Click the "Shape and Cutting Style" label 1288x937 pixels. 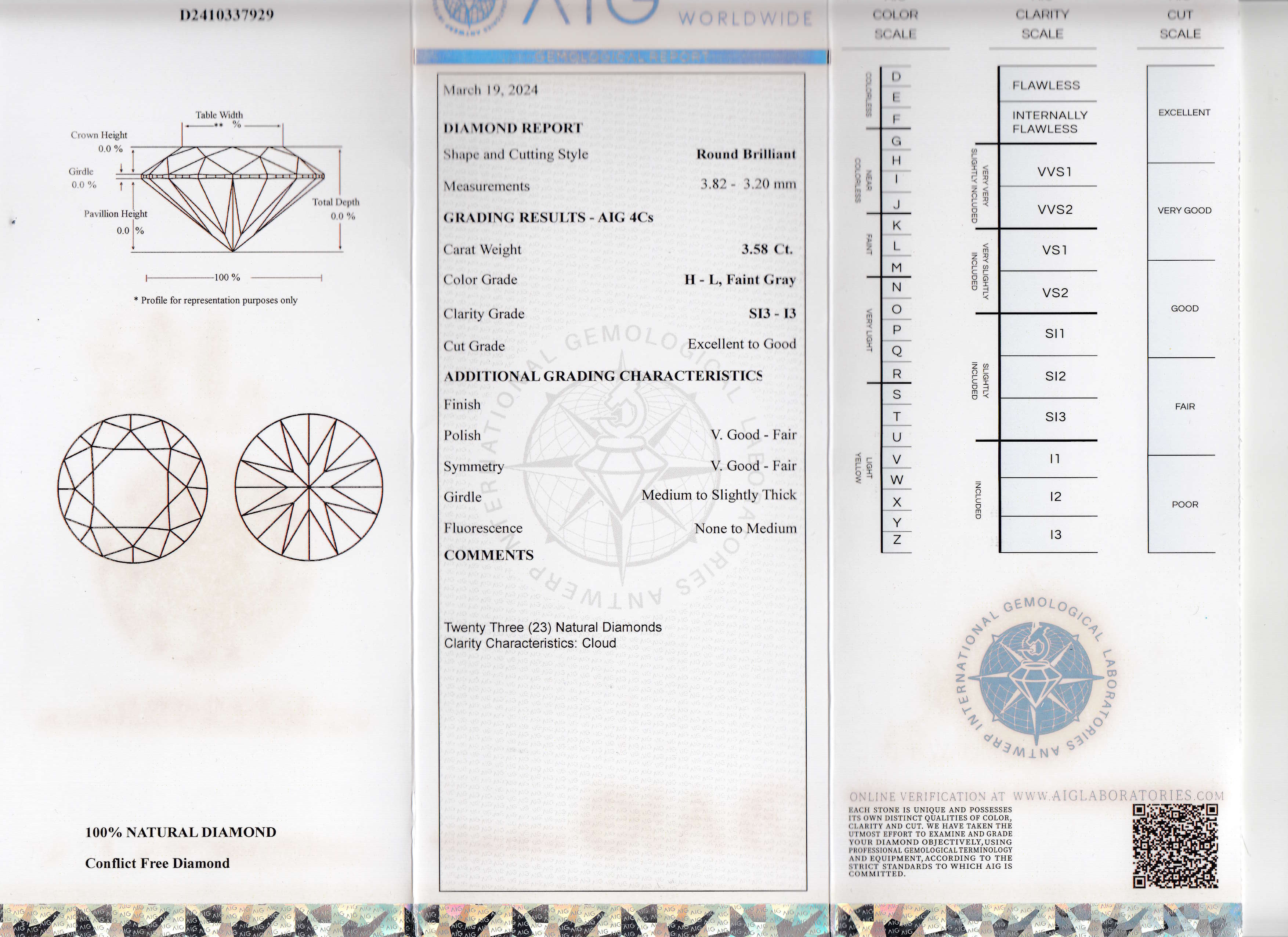pyautogui.click(x=515, y=155)
